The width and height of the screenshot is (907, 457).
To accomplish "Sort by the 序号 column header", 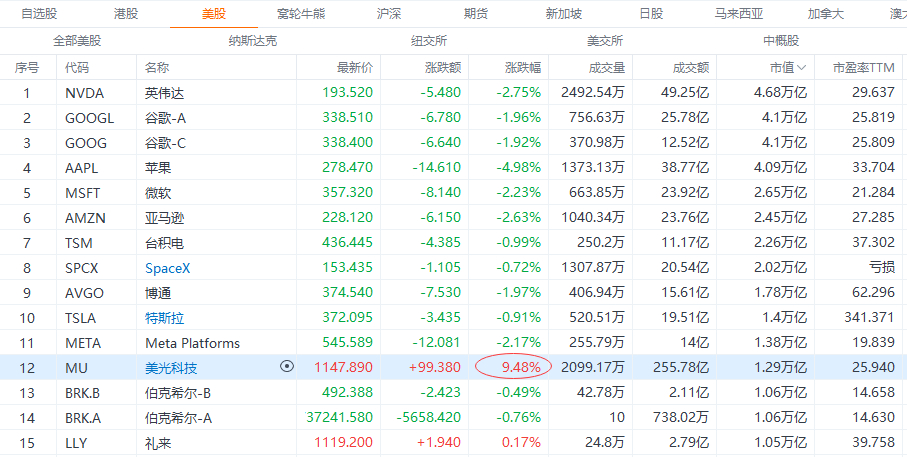I will pyautogui.click(x=27, y=68).
